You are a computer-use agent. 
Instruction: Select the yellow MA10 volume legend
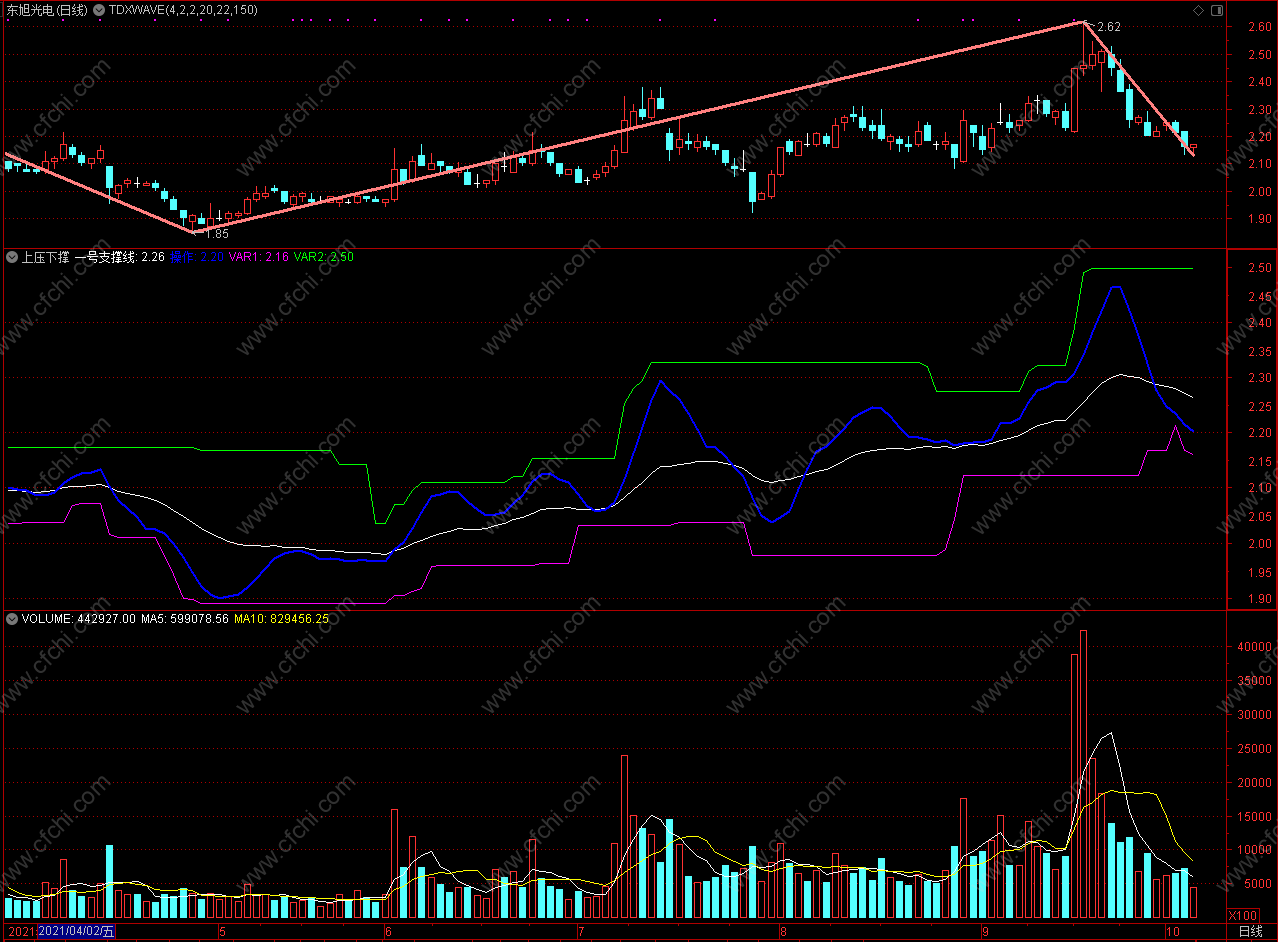pos(281,619)
